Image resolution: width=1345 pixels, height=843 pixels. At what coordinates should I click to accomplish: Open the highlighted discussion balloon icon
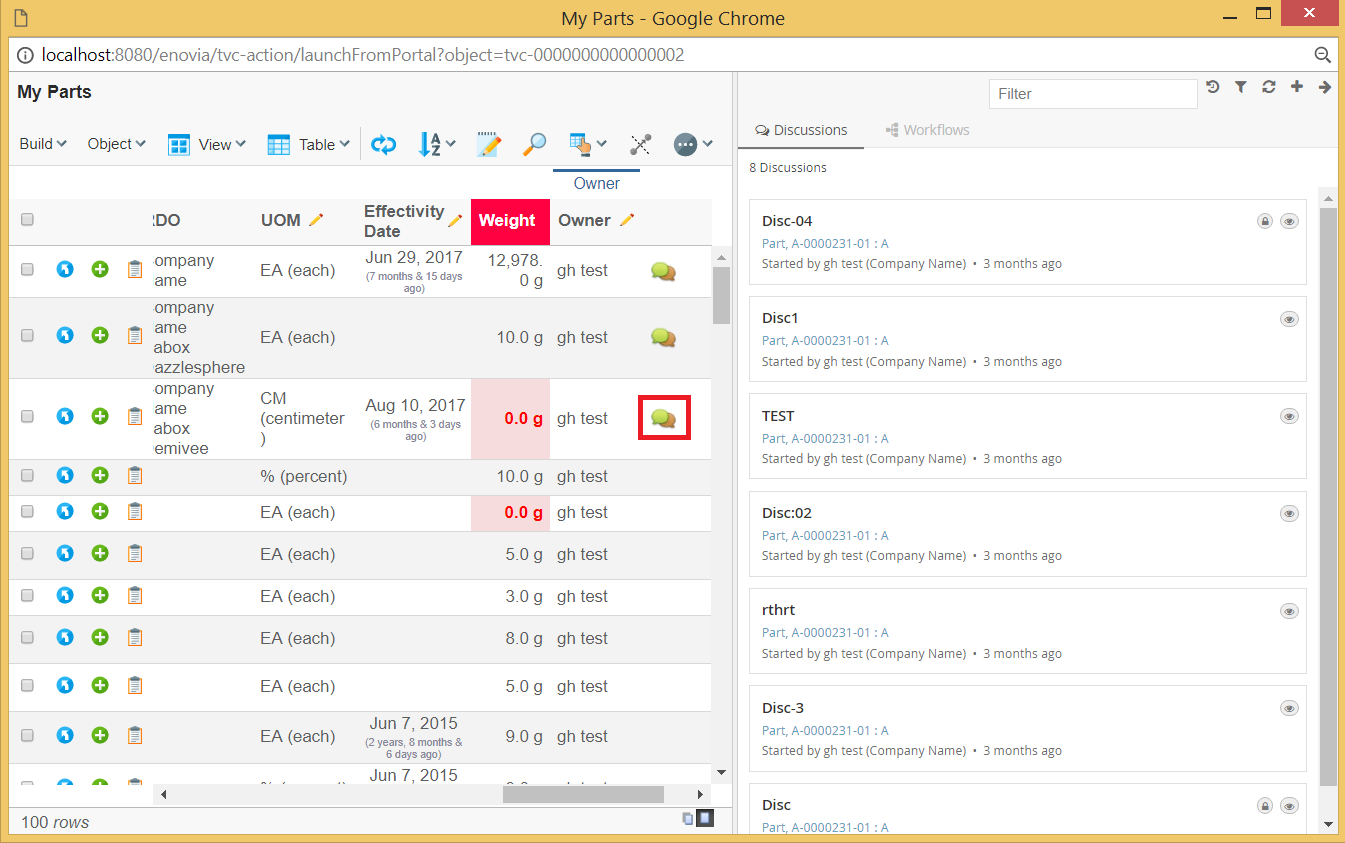pyautogui.click(x=663, y=417)
